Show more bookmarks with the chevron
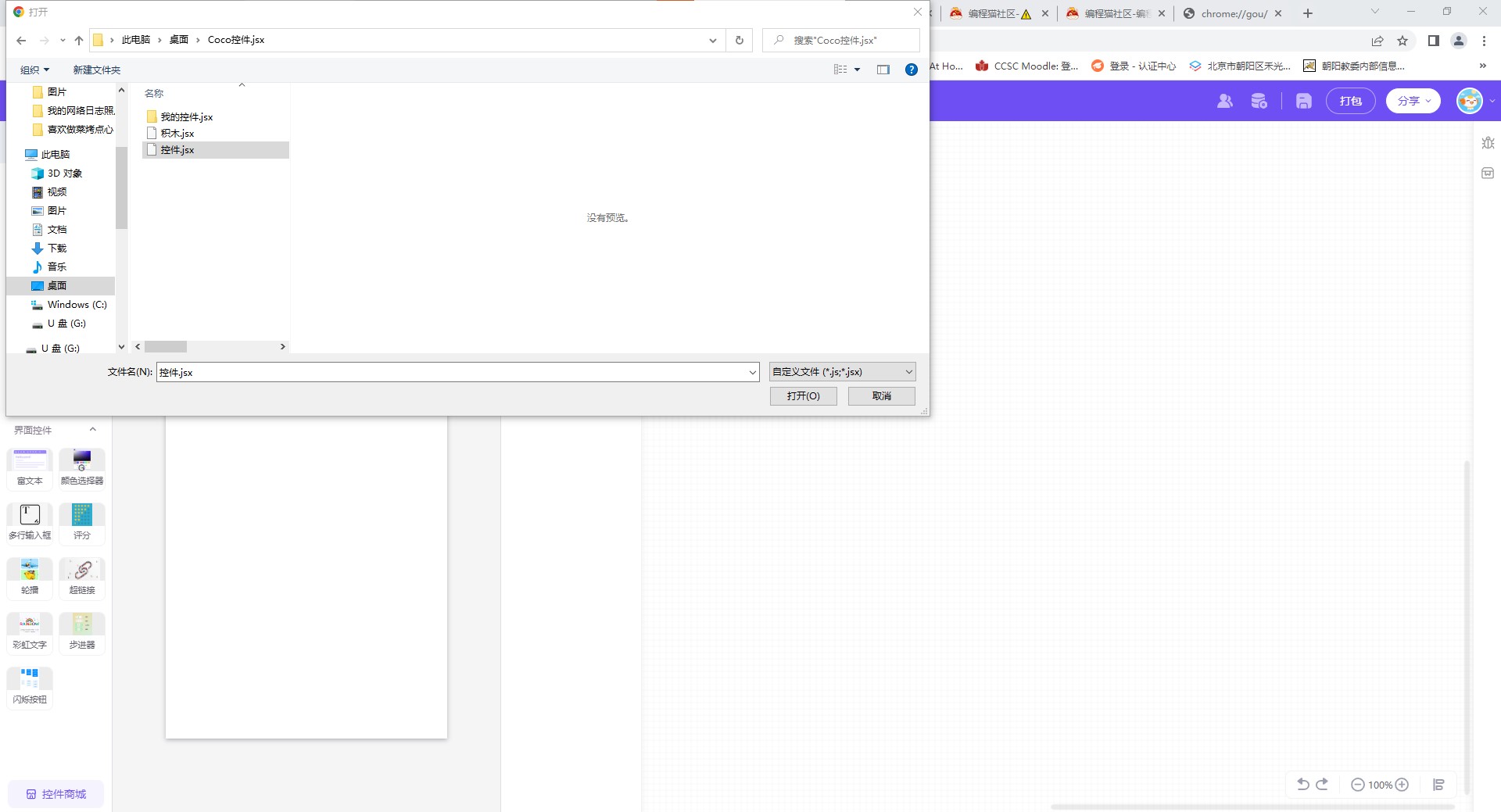Screen dimensions: 1501x812 [x=1483, y=66]
